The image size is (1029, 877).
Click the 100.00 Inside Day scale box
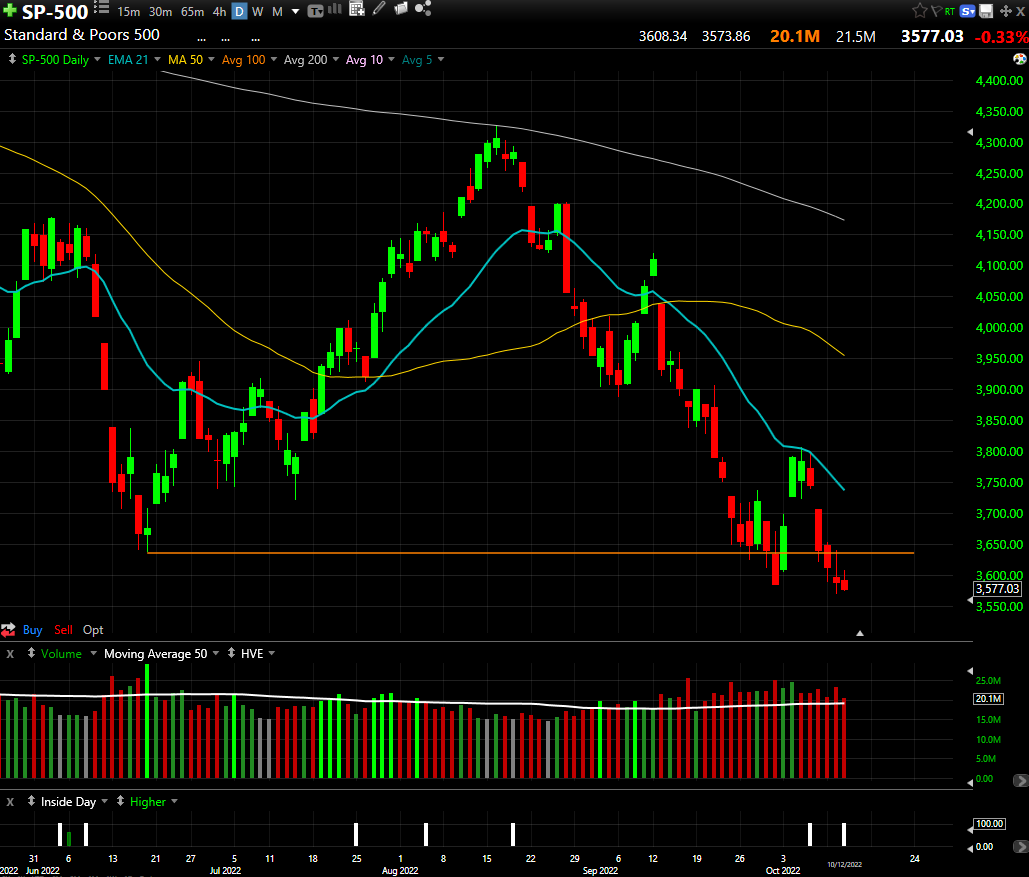point(990,823)
